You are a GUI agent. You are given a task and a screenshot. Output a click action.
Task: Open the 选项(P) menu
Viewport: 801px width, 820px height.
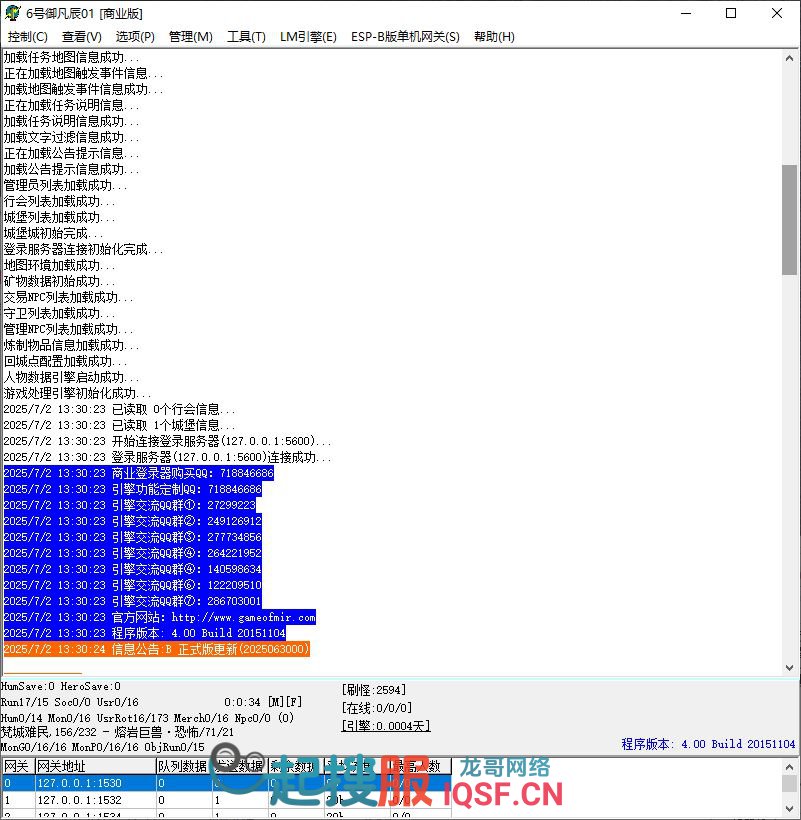click(135, 37)
